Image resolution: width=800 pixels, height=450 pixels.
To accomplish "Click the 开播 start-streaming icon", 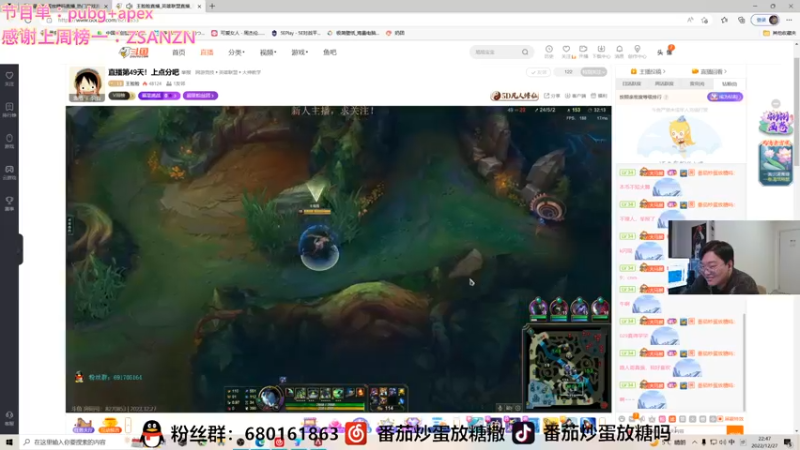I will click(x=583, y=51).
